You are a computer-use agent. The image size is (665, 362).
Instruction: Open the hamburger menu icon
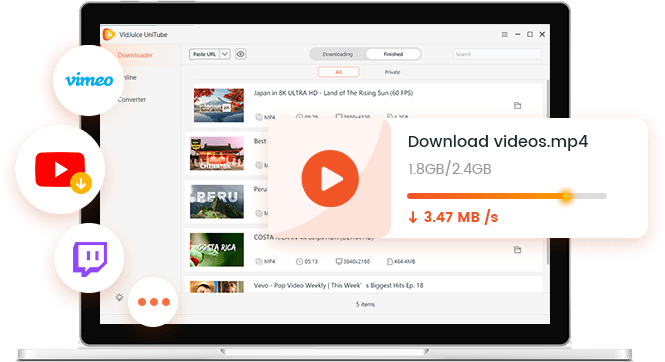pos(505,34)
